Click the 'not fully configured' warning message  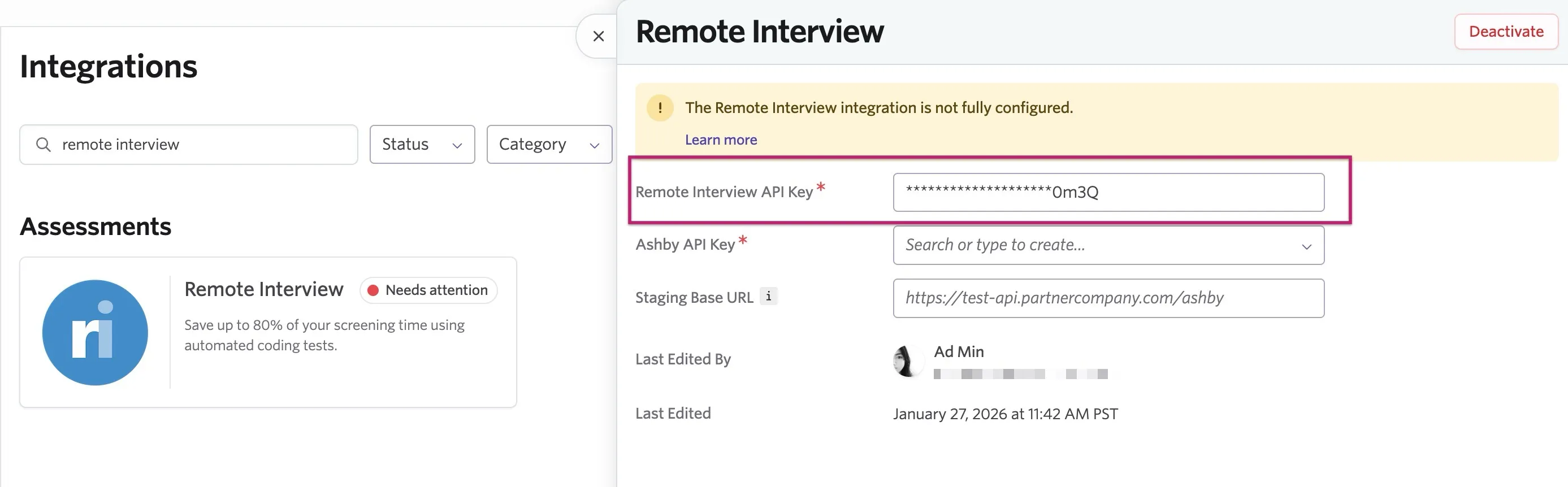[879, 108]
